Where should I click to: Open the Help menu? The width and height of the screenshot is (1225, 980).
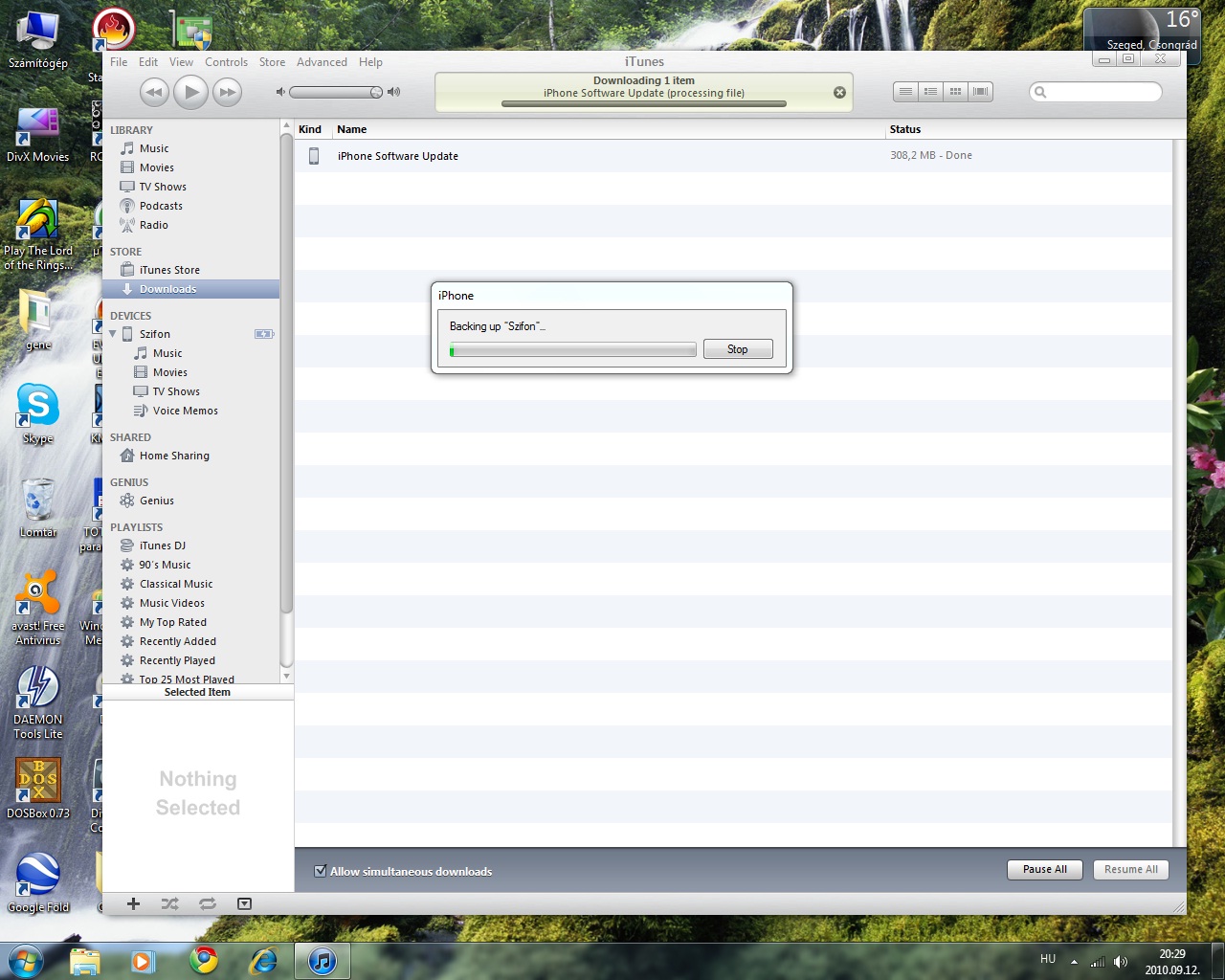pyautogui.click(x=370, y=62)
